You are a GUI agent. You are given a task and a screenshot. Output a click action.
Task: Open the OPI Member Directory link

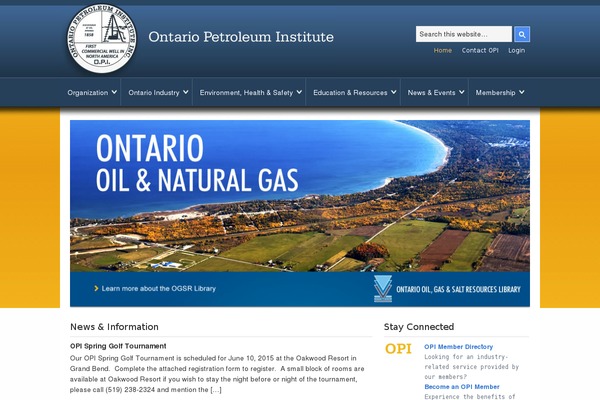coord(458,347)
